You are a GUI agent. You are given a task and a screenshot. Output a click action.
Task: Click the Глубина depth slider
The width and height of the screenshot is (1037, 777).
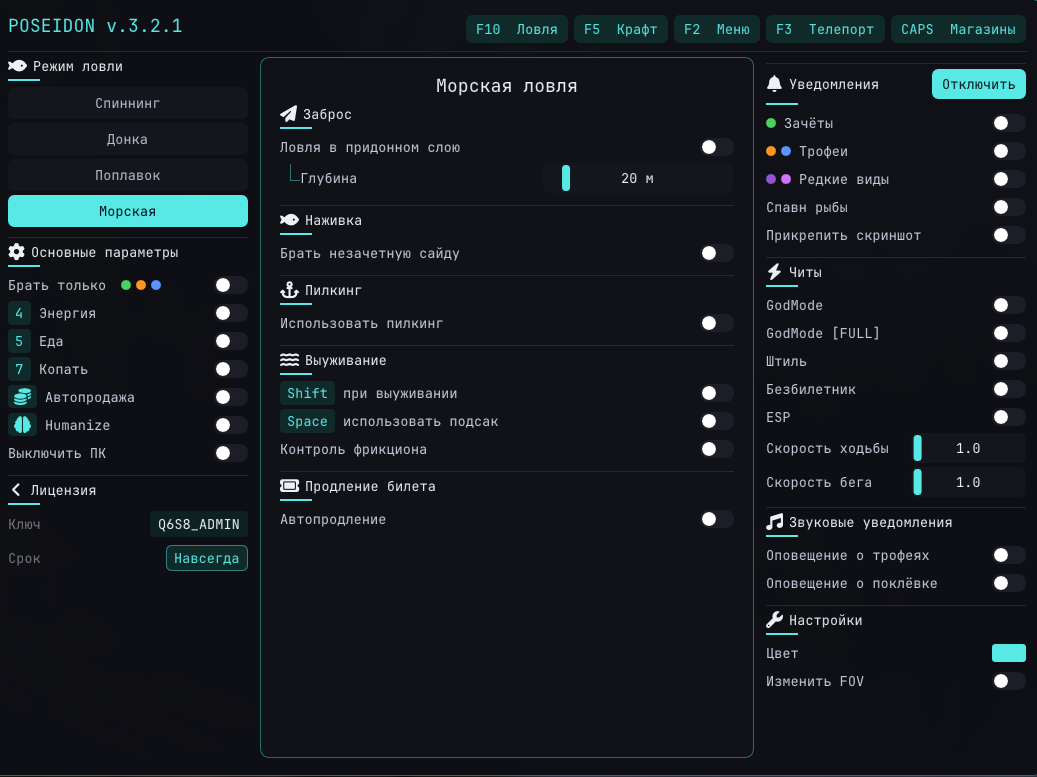(x=638, y=178)
